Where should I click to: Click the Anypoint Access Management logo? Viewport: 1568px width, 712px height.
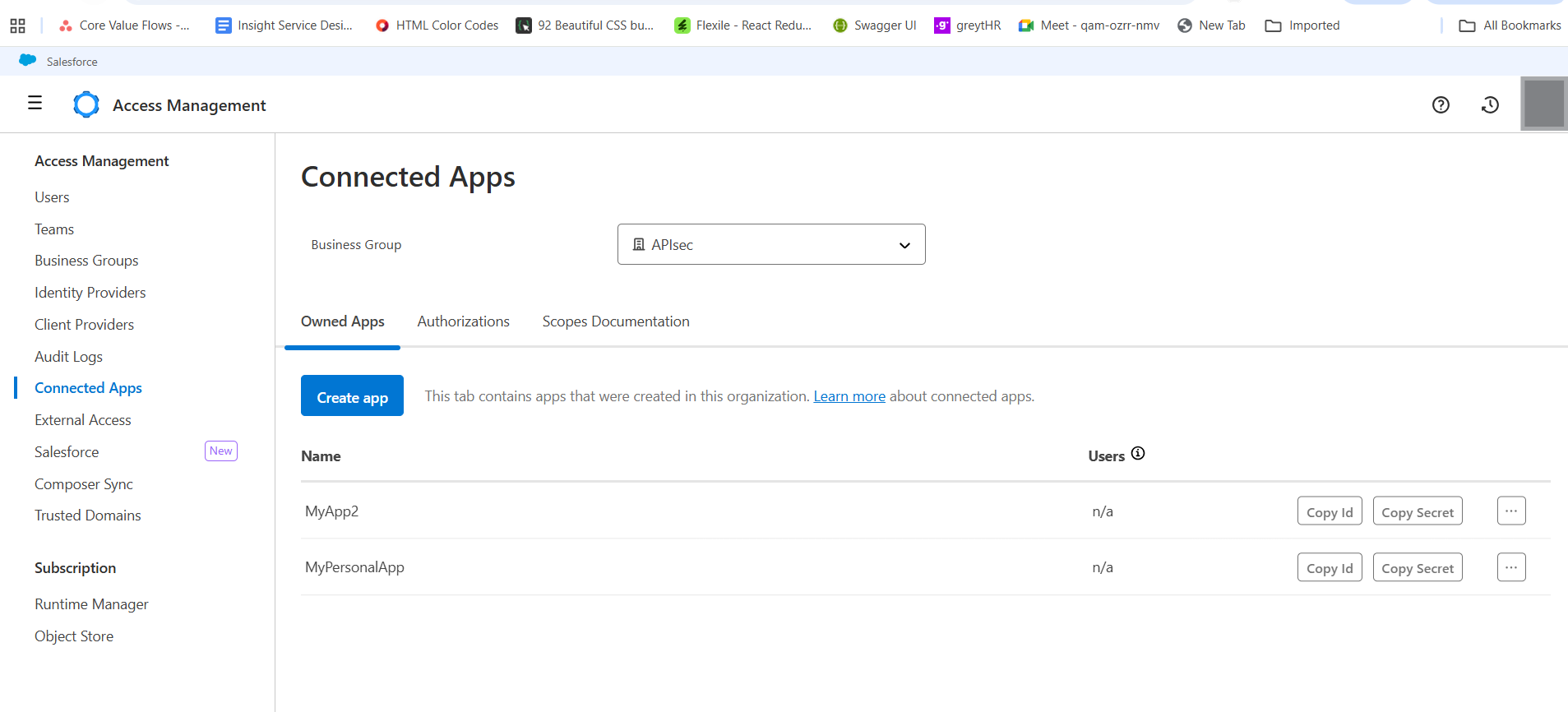click(86, 105)
